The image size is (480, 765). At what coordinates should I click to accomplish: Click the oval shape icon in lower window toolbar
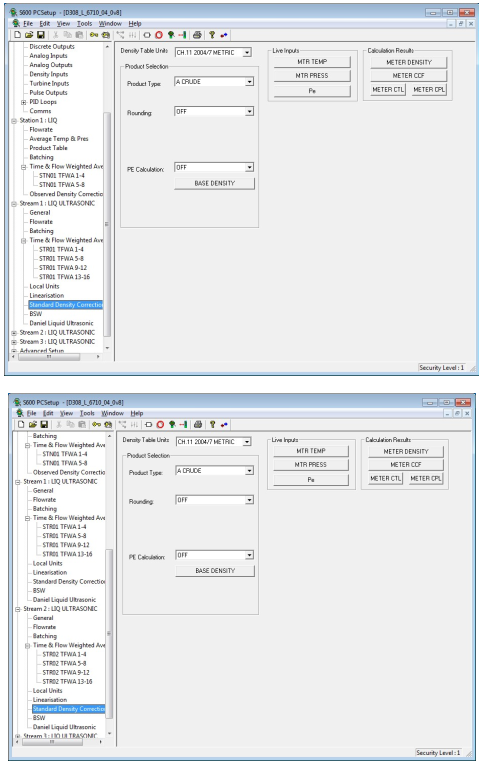click(149, 424)
